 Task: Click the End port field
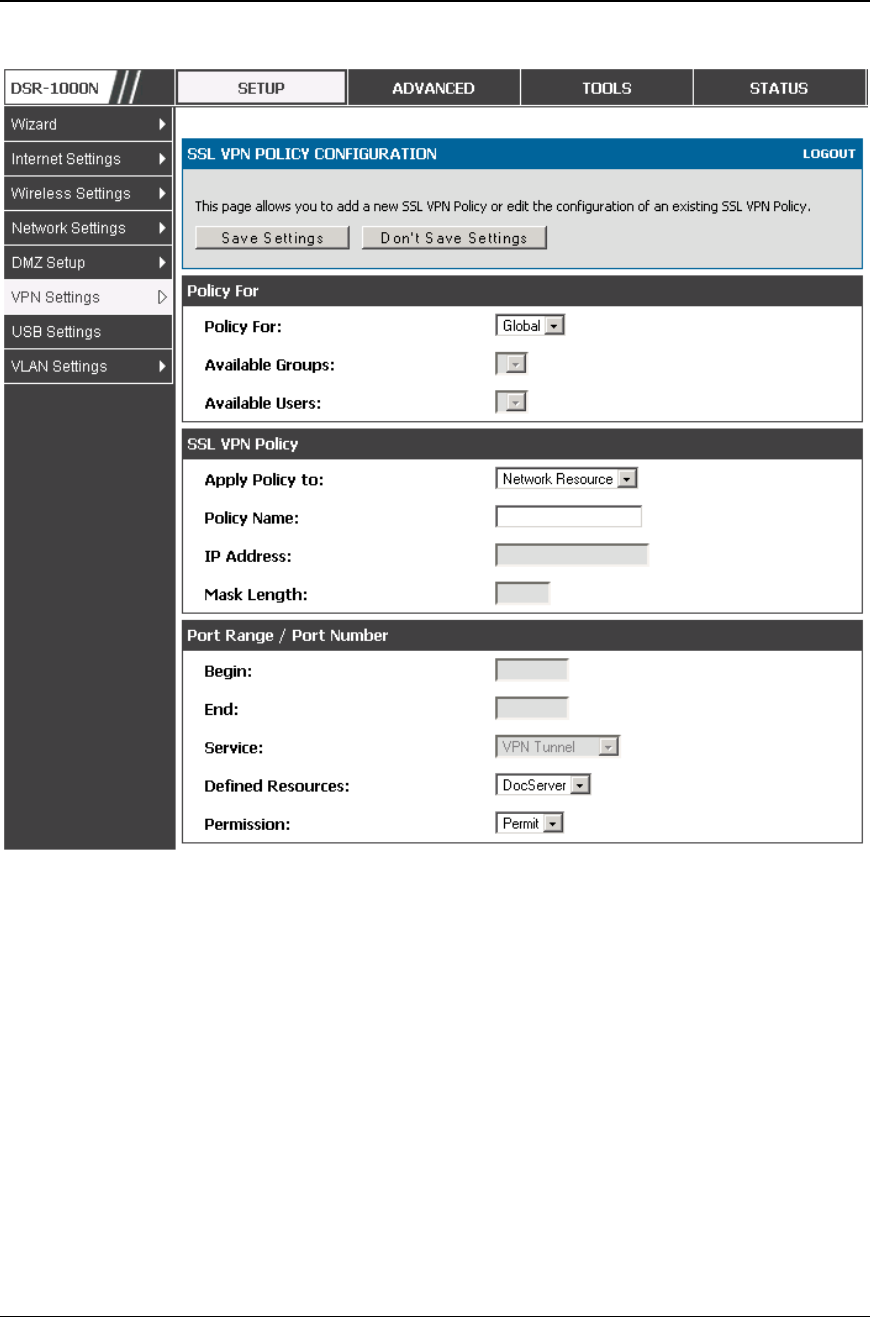coord(532,709)
